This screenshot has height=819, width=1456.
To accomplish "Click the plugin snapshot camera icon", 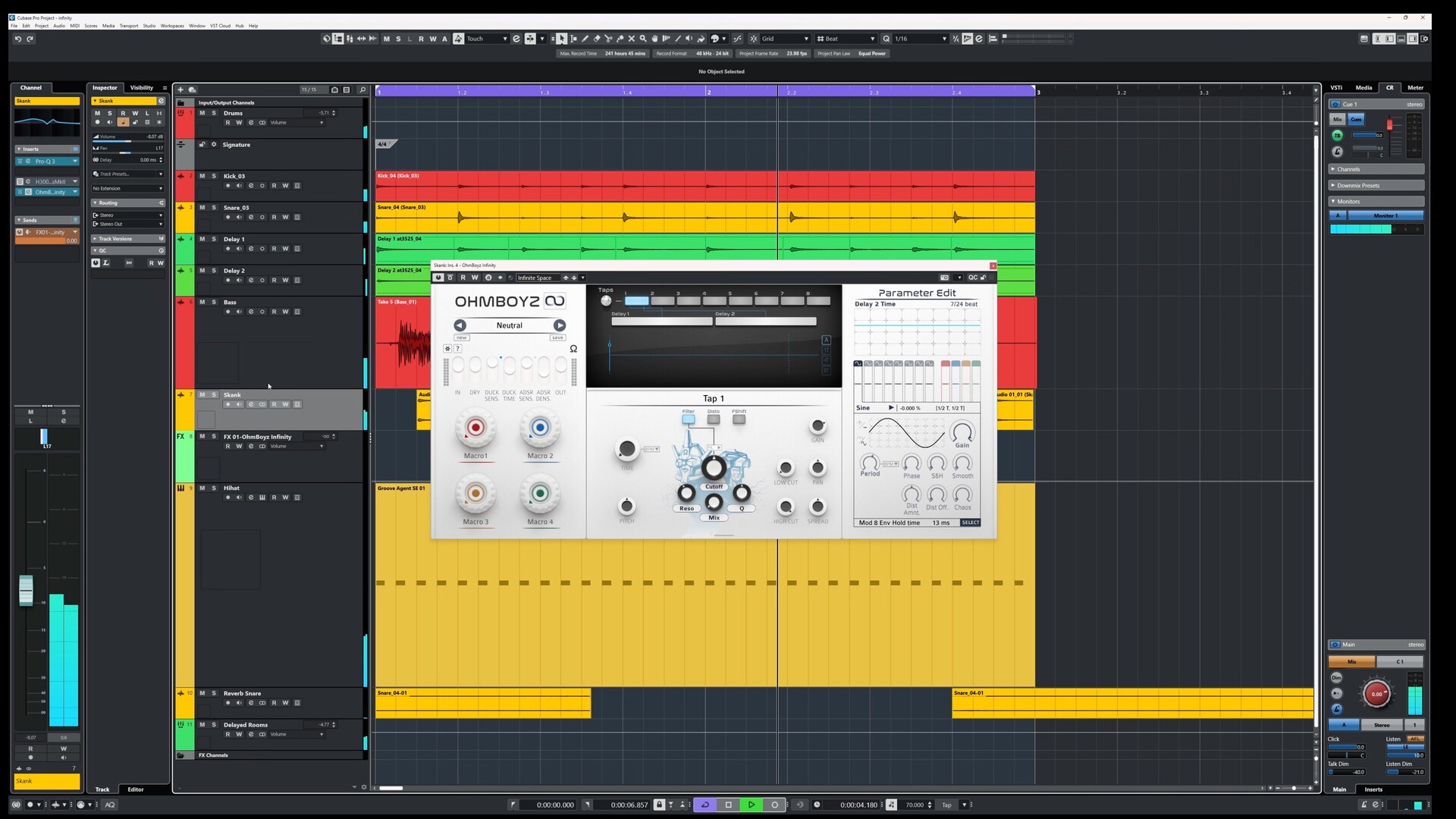I will pos(944,278).
